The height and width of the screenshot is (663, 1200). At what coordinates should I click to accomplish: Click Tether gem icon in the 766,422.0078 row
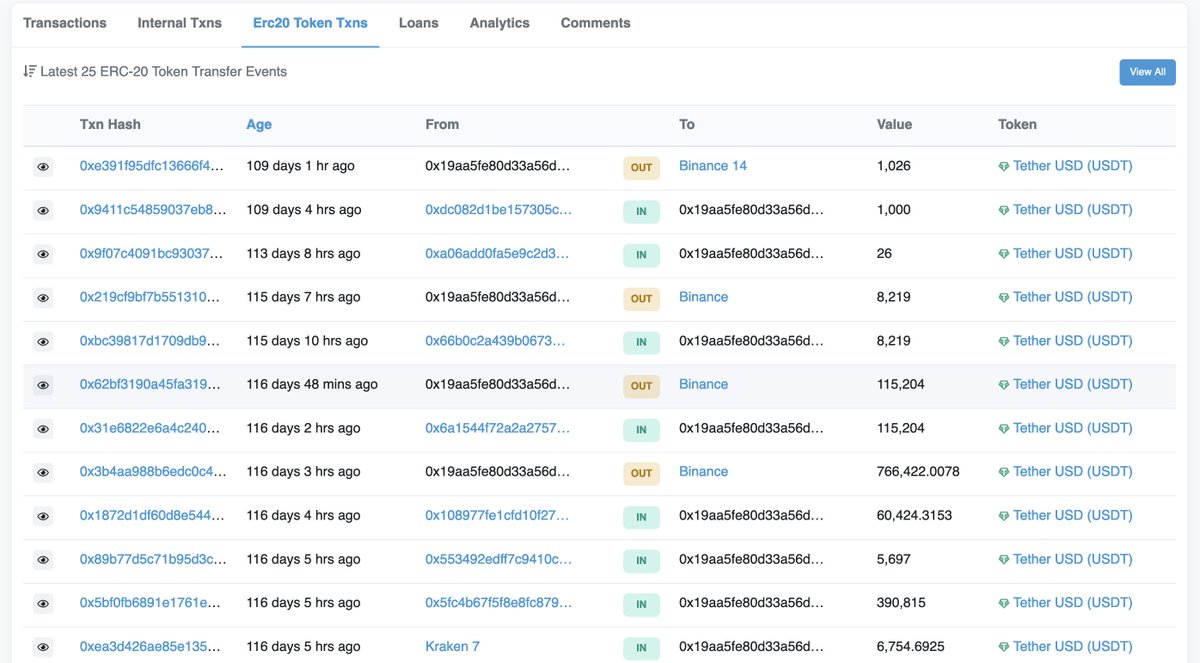pos(1004,472)
